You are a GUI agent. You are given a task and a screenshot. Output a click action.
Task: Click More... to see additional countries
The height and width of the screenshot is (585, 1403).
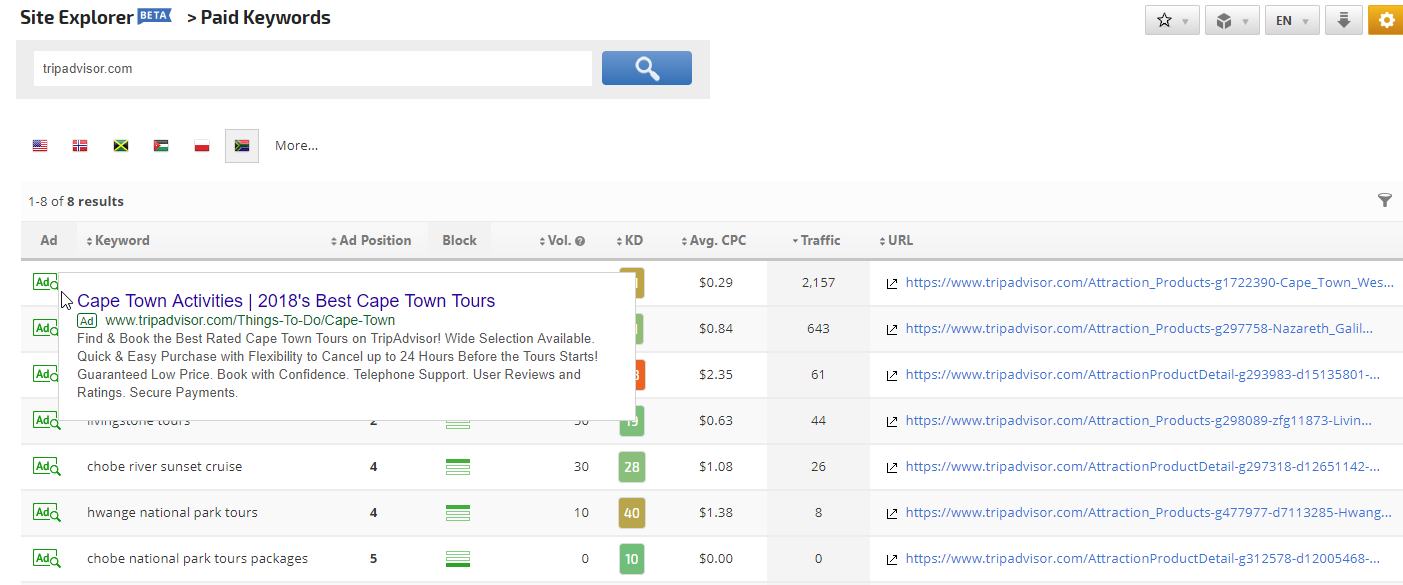296,146
